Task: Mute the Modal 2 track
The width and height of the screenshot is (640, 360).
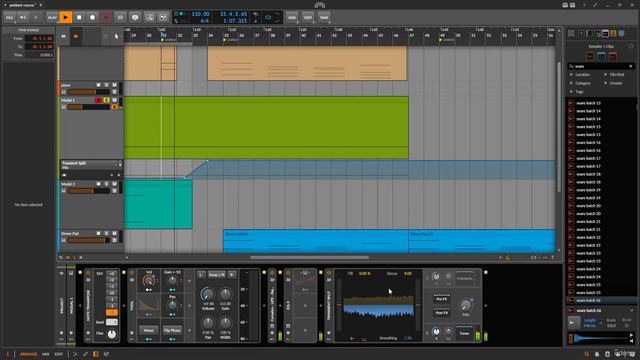Action: tap(114, 184)
